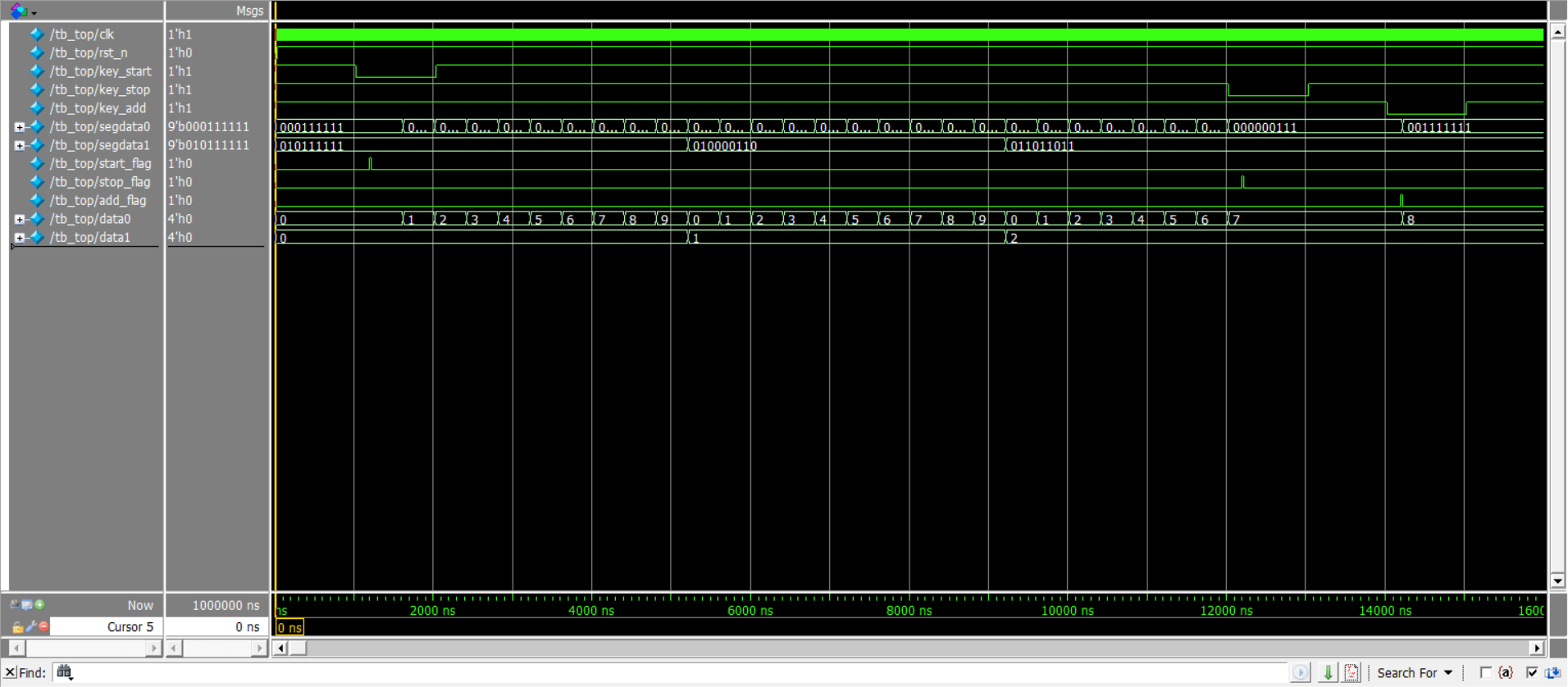Select the /tb_top/start_flag signal name
This screenshot has width=1568, height=687.
(x=100, y=164)
